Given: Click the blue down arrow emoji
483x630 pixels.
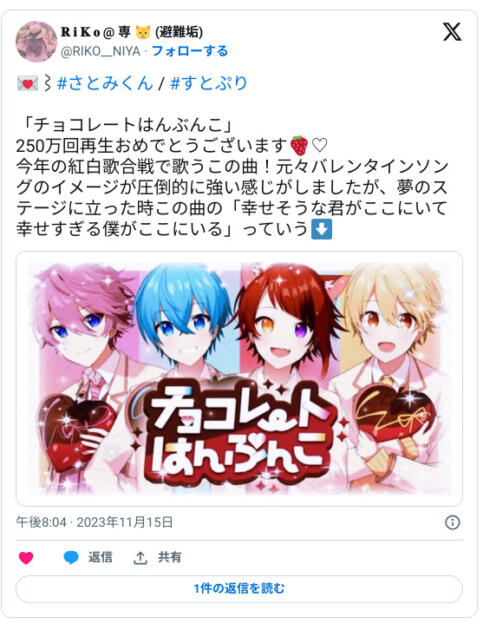Looking at the screenshot, I should (x=322, y=229).
